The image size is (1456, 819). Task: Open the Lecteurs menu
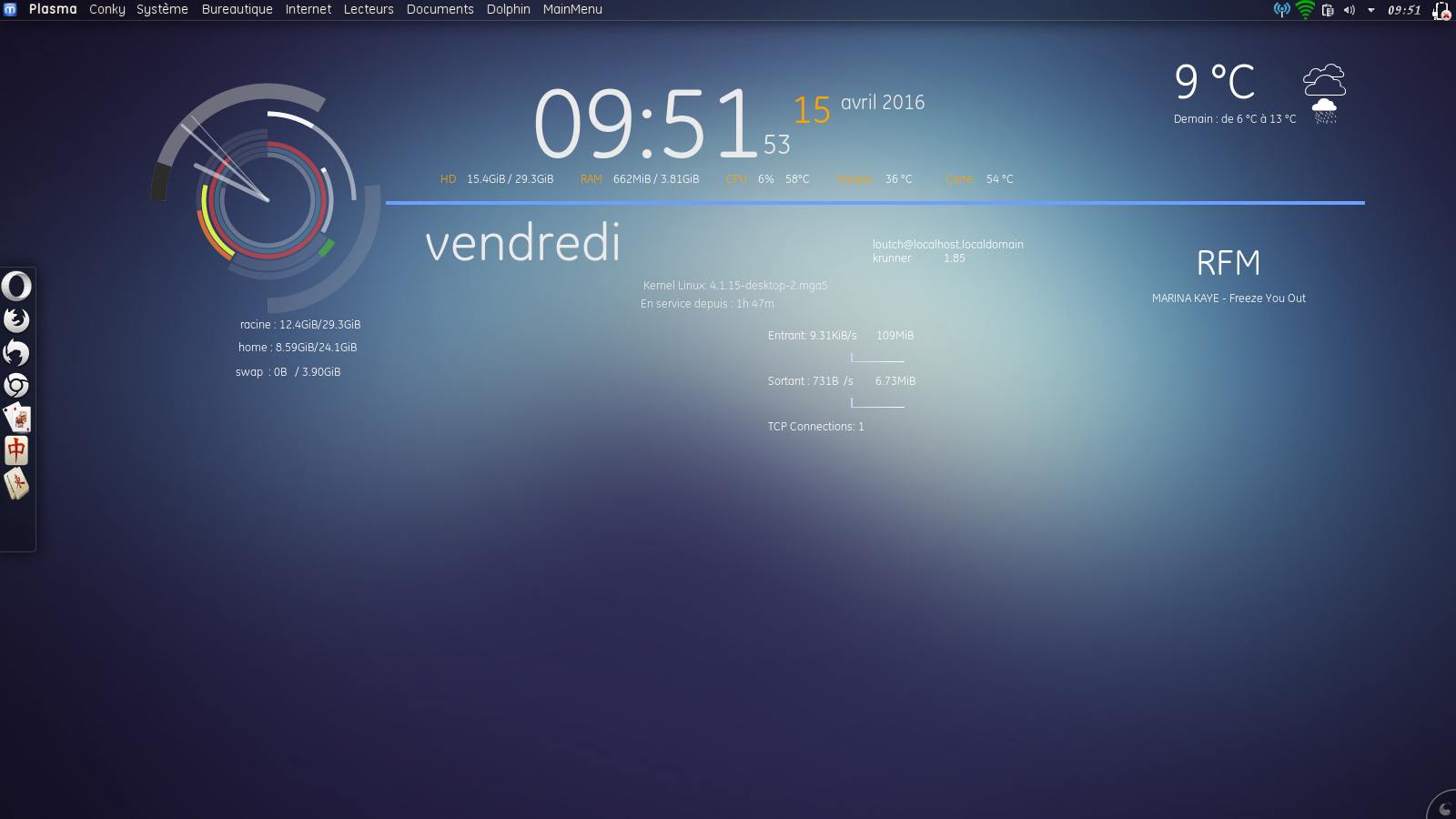pos(369,9)
